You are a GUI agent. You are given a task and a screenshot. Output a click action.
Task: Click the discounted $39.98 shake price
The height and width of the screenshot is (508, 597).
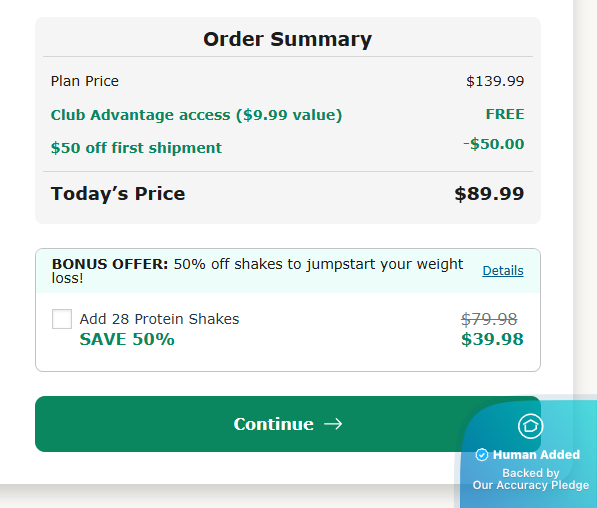point(492,339)
